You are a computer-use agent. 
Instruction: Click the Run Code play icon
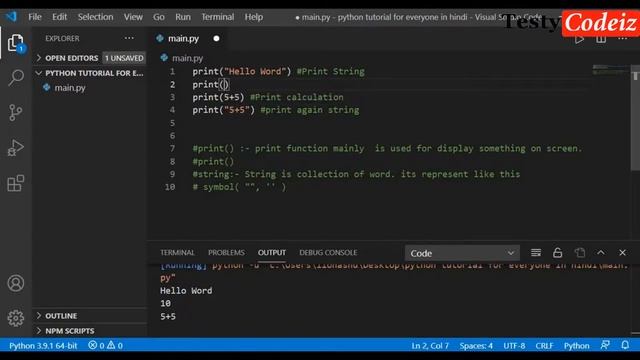tap(579, 40)
